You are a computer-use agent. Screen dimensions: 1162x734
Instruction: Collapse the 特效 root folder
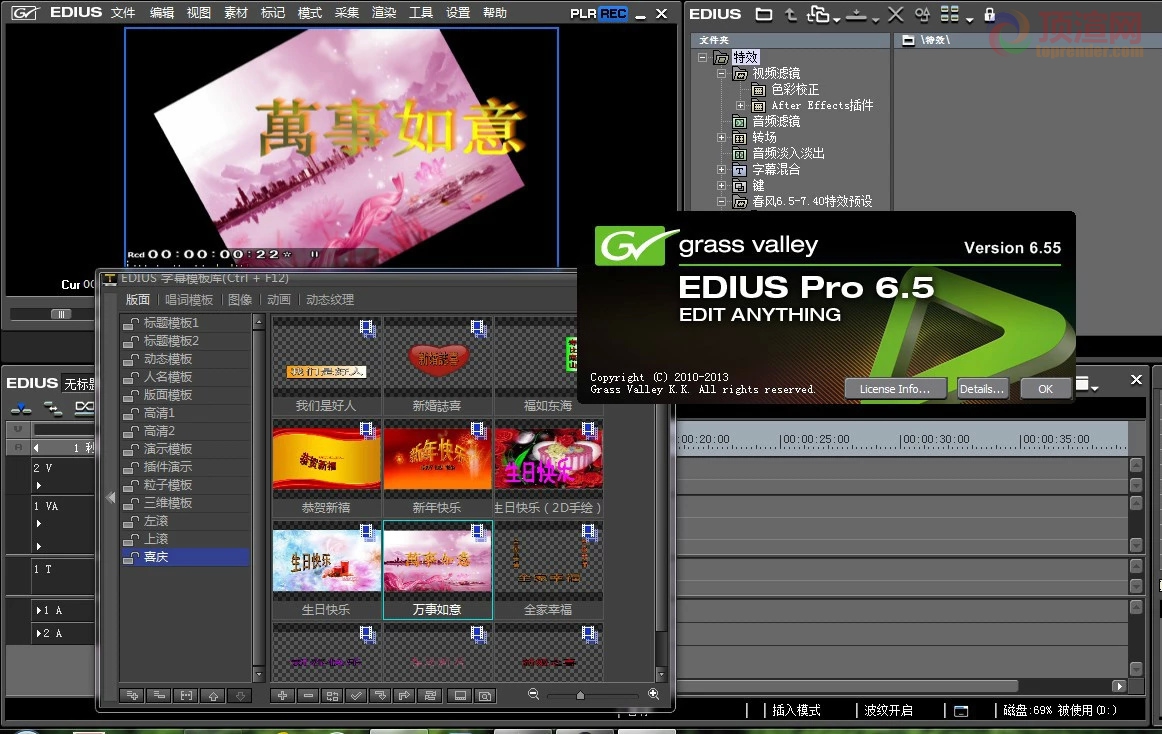point(703,57)
